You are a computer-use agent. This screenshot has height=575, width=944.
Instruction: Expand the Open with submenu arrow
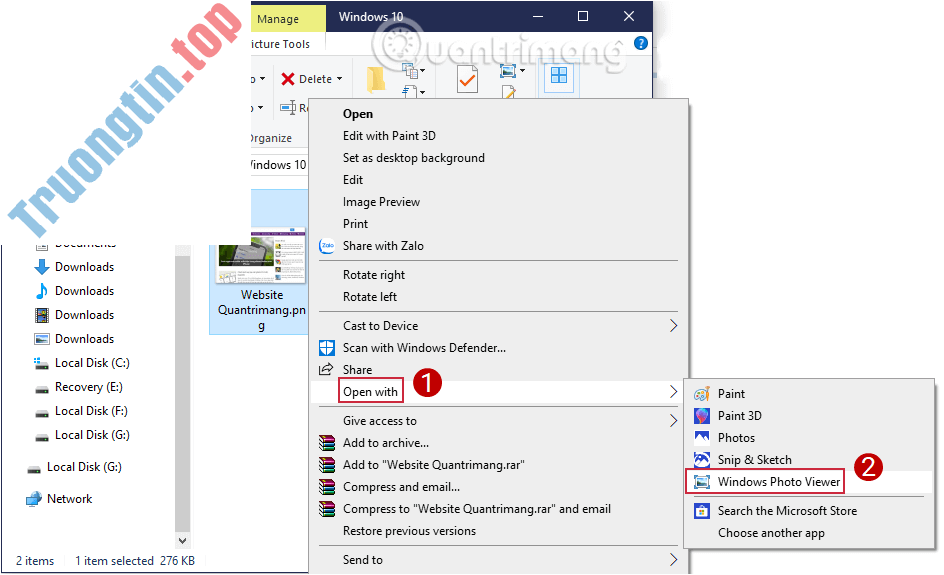[673, 392]
